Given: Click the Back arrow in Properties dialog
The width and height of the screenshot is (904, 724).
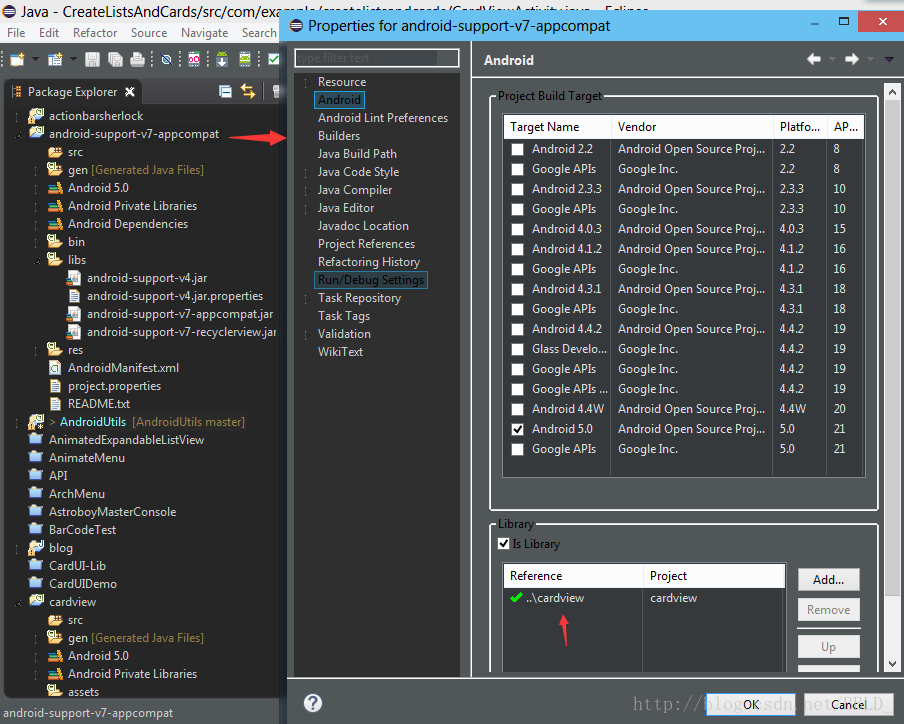Looking at the screenshot, I should click(814, 59).
